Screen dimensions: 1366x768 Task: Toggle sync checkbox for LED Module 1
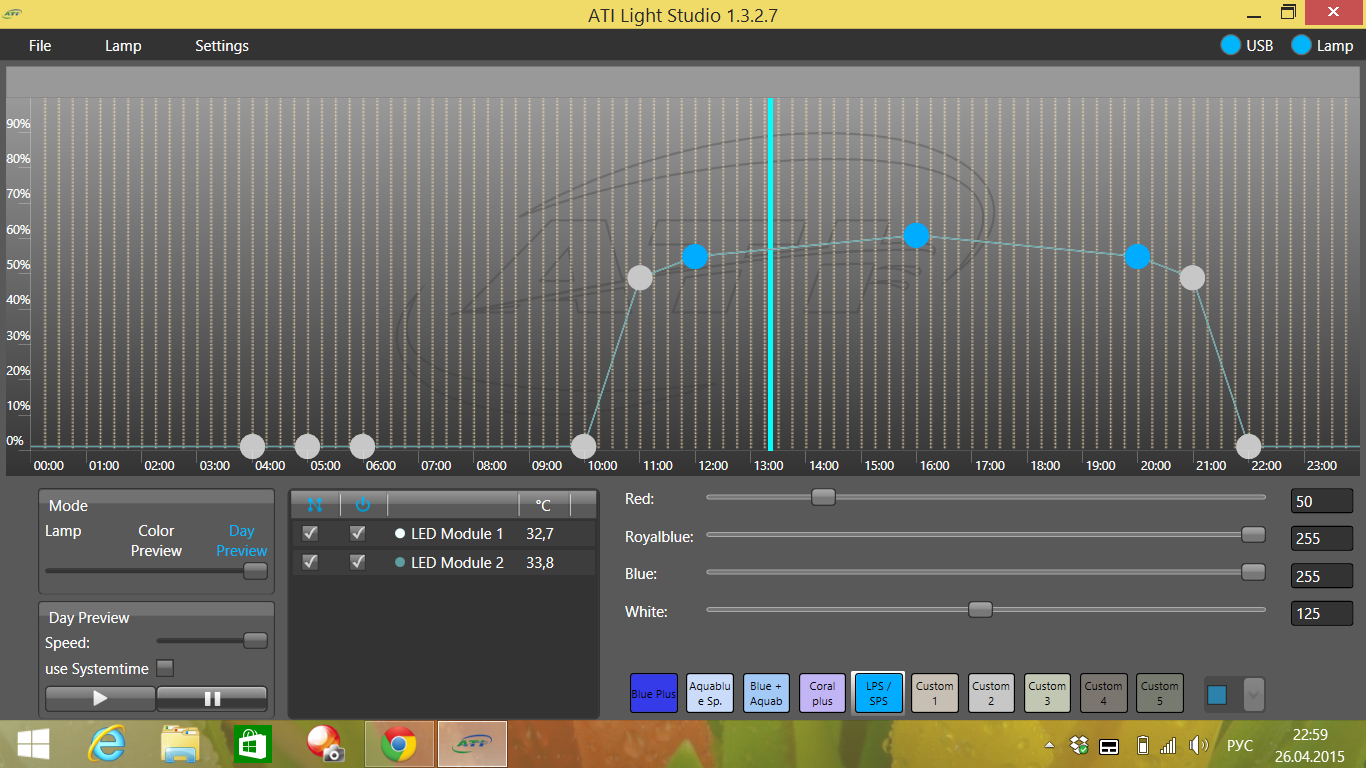tap(310, 533)
